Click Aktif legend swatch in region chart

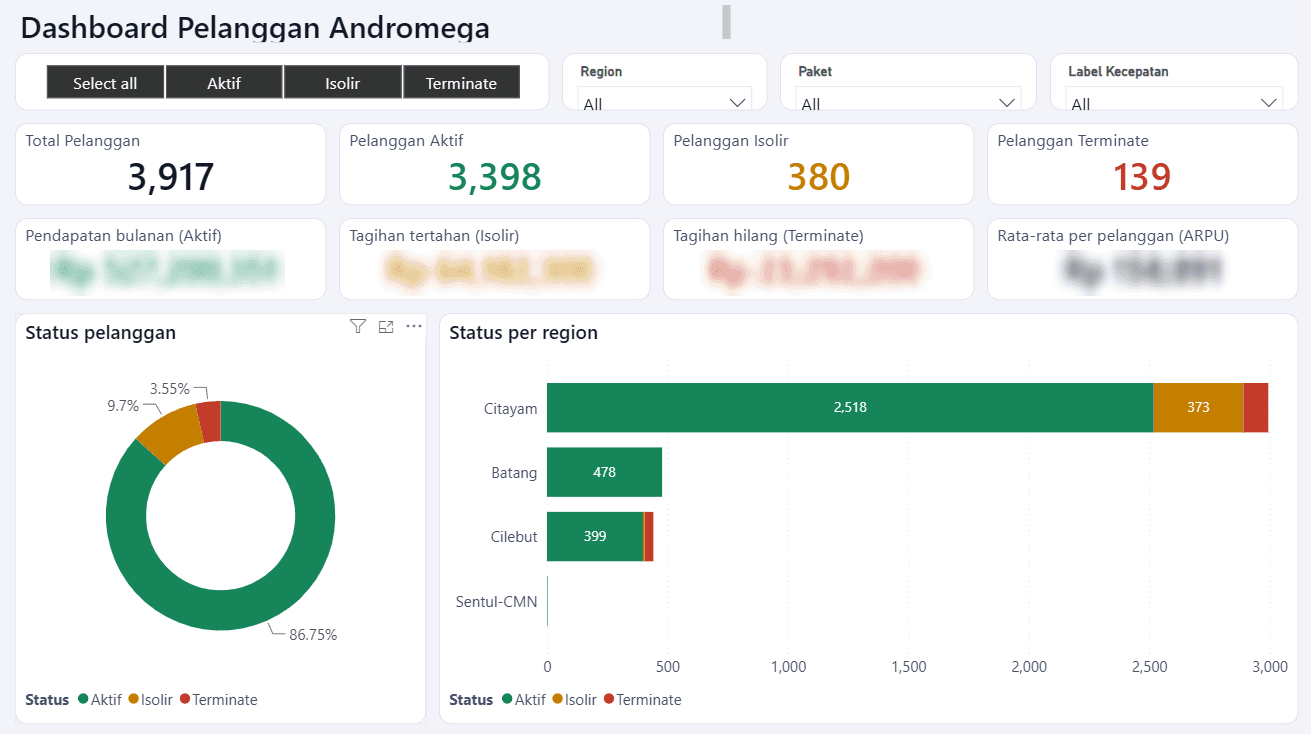coord(507,700)
